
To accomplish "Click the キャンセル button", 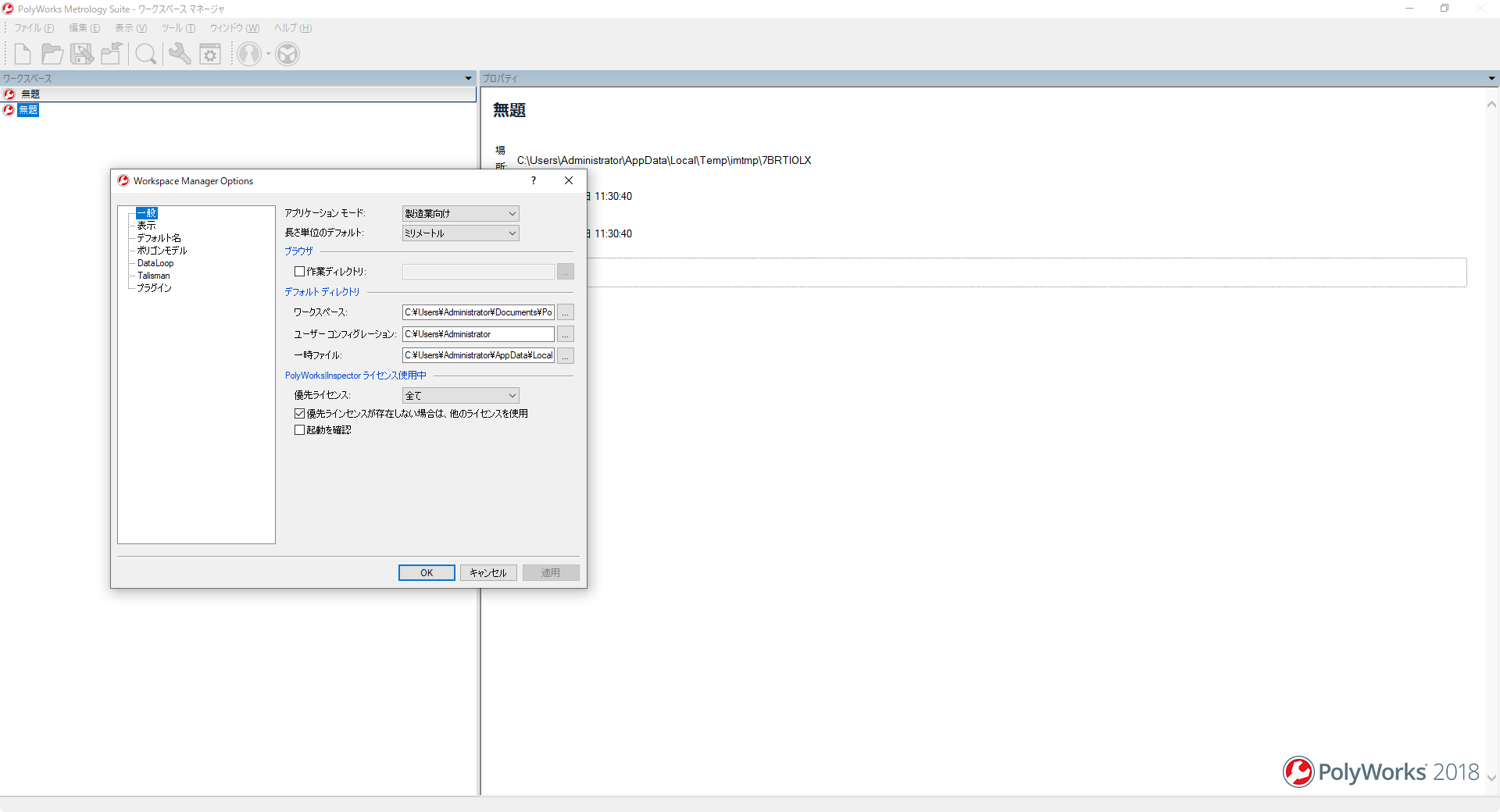I will coord(488,572).
